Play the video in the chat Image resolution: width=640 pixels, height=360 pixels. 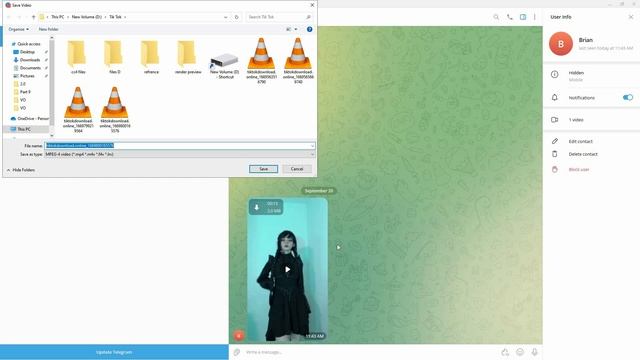287,269
